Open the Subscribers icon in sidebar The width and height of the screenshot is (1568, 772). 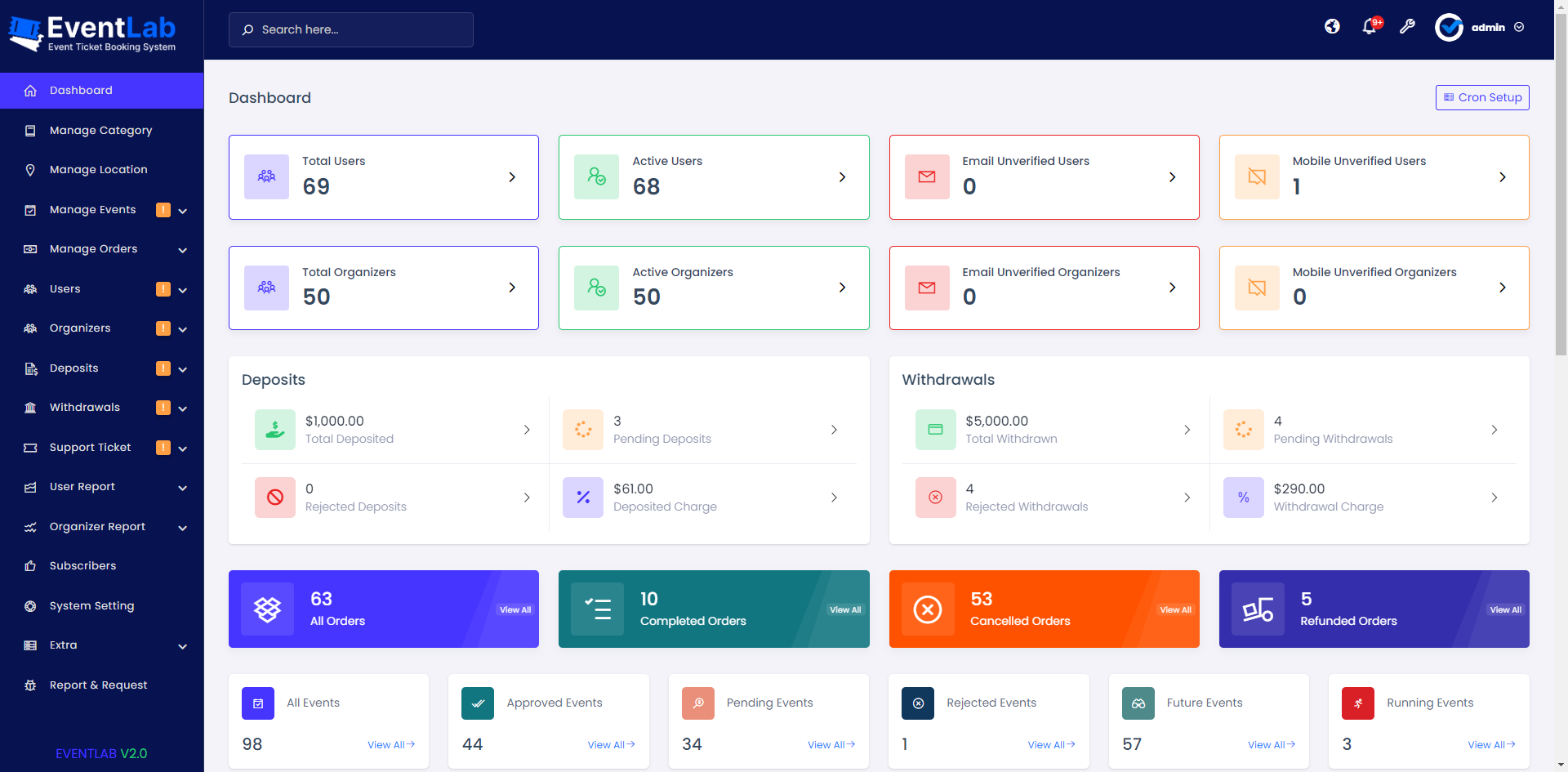[30, 565]
